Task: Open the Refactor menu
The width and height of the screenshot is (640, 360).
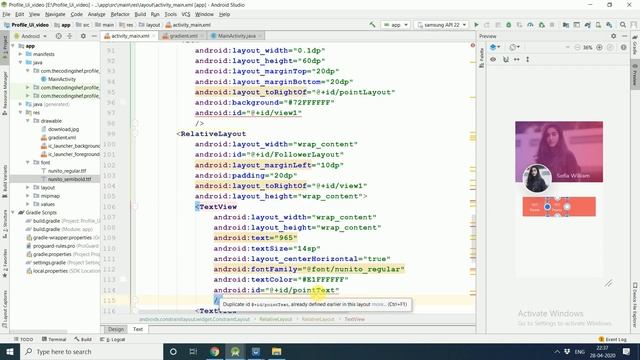Action: (120, 14)
